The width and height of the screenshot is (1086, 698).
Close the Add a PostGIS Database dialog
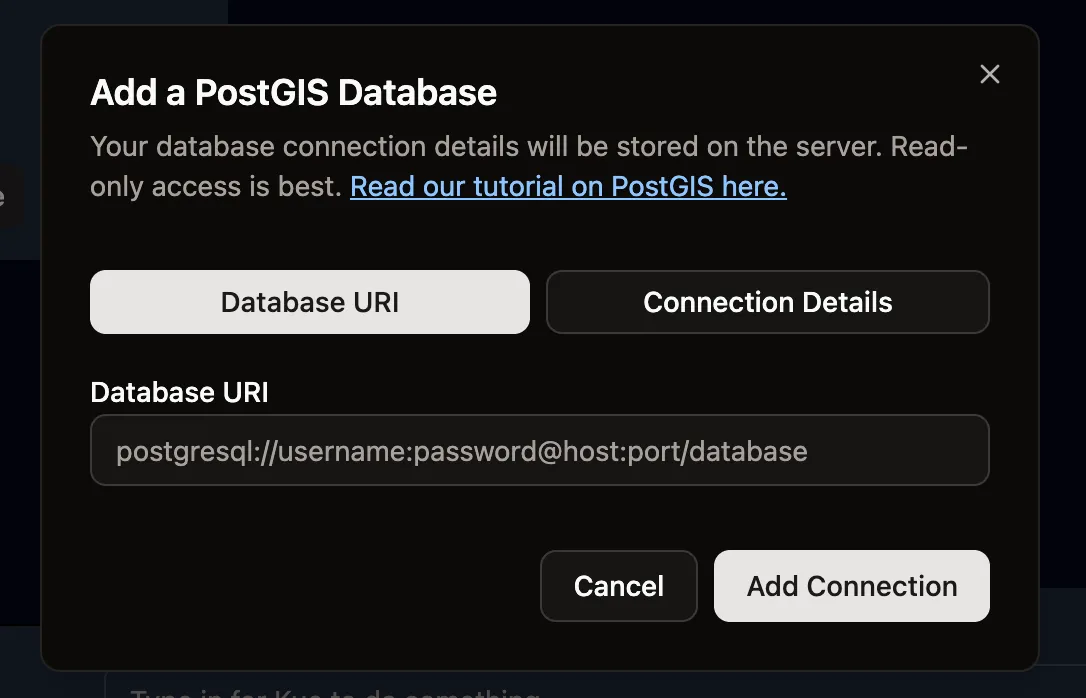point(990,74)
